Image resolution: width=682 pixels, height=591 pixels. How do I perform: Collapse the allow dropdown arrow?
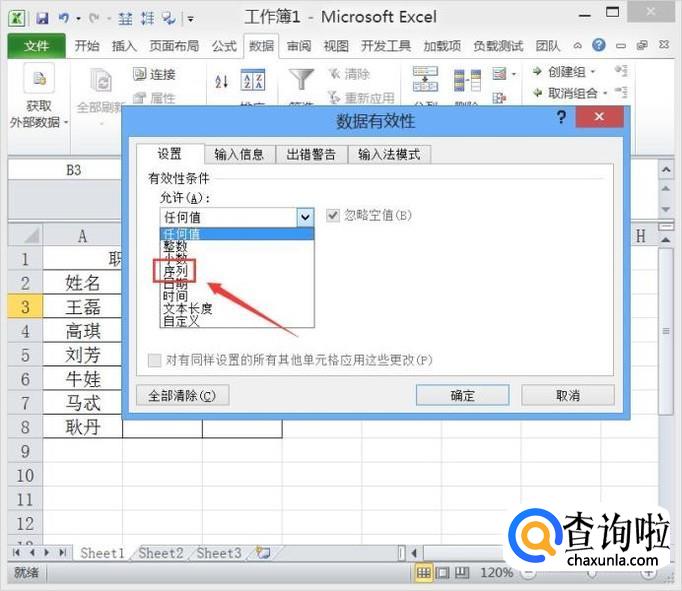(x=305, y=217)
